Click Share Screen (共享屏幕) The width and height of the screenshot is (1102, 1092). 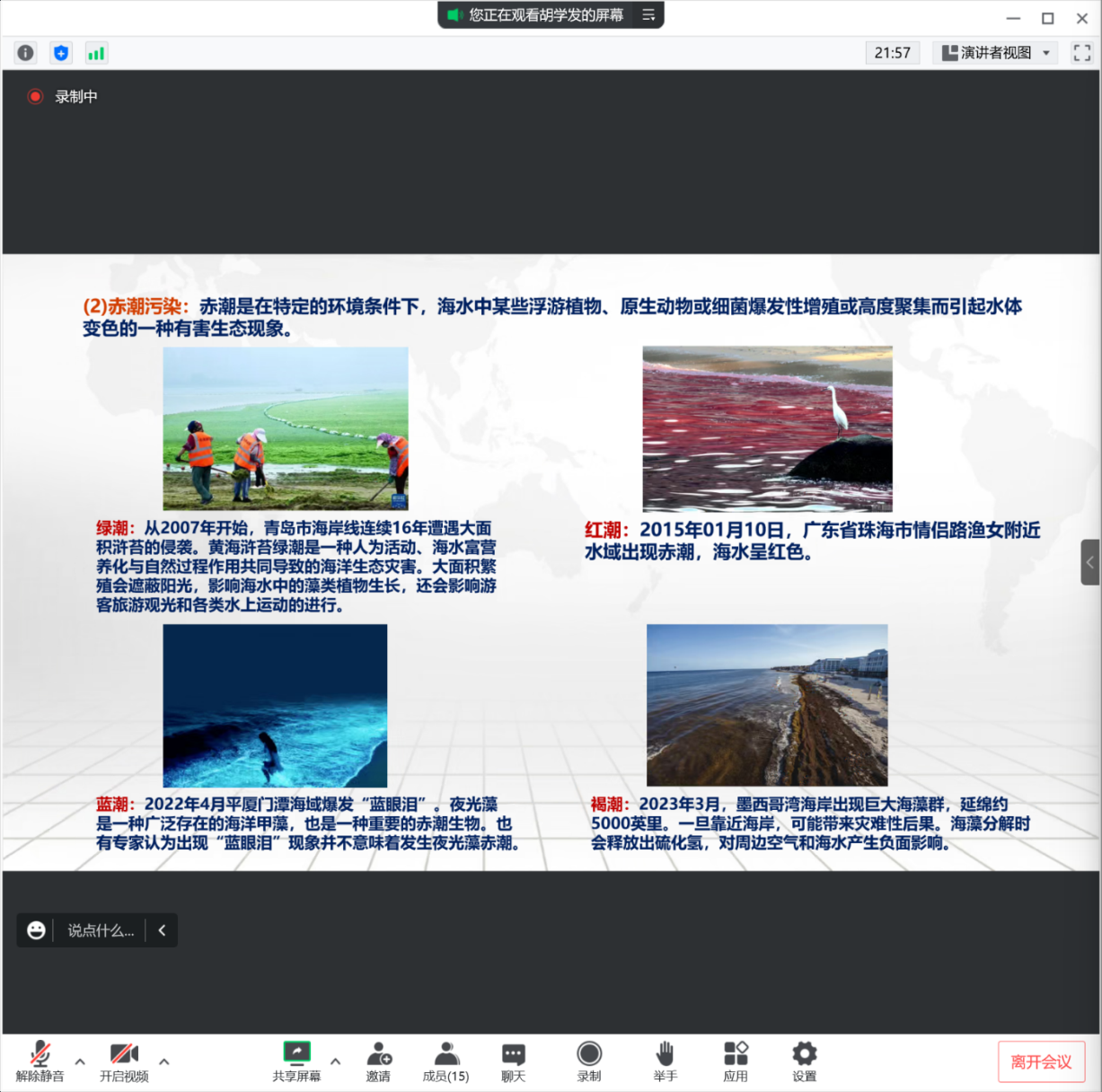point(296,1061)
